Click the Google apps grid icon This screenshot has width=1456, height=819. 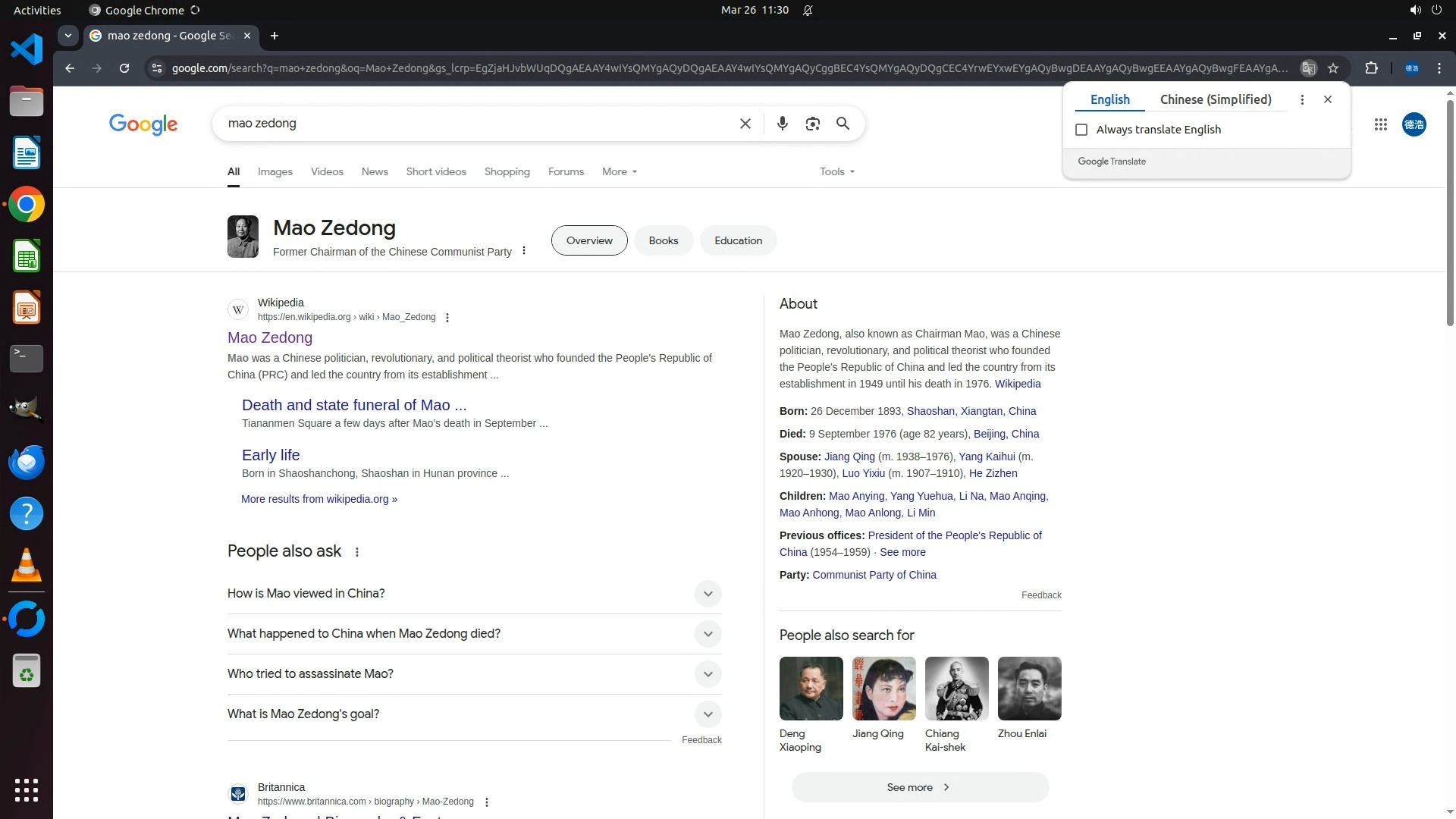(1380, 124)
